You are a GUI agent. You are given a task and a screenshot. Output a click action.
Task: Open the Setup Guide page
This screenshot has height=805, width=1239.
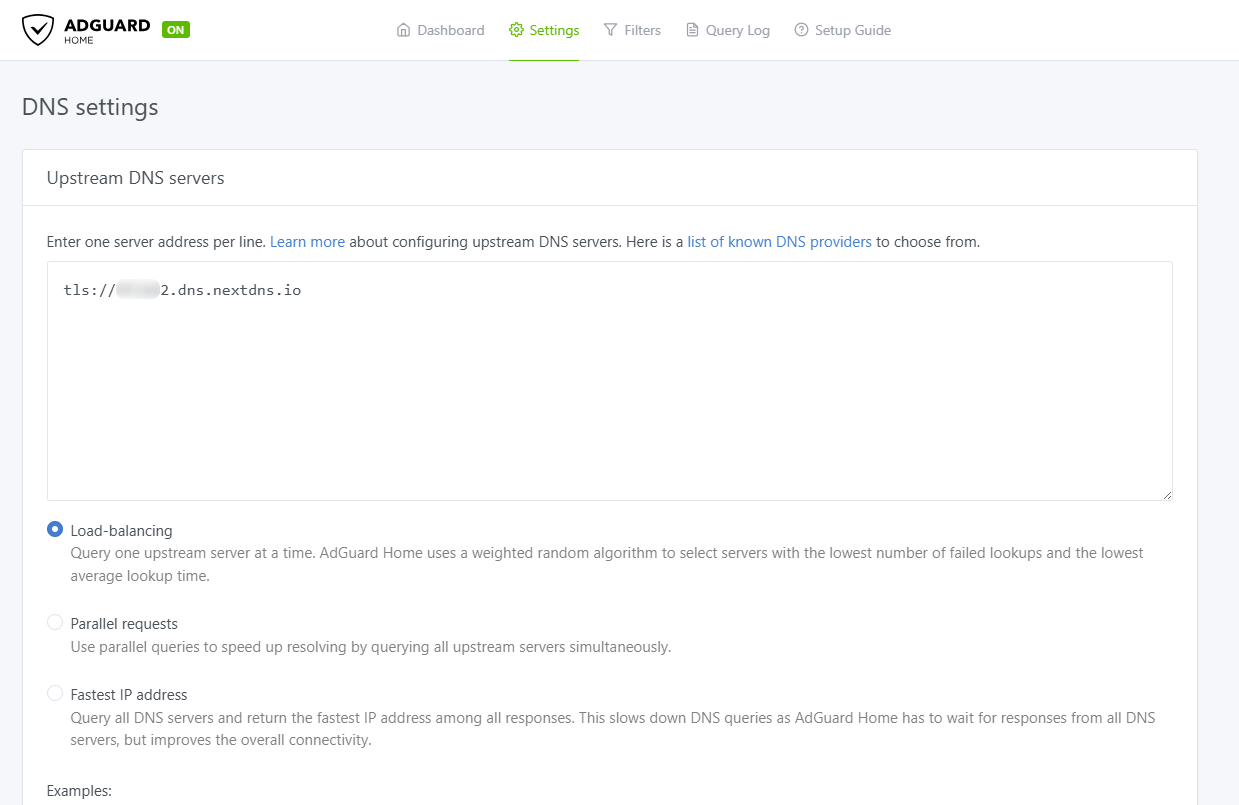click(842, 30)
